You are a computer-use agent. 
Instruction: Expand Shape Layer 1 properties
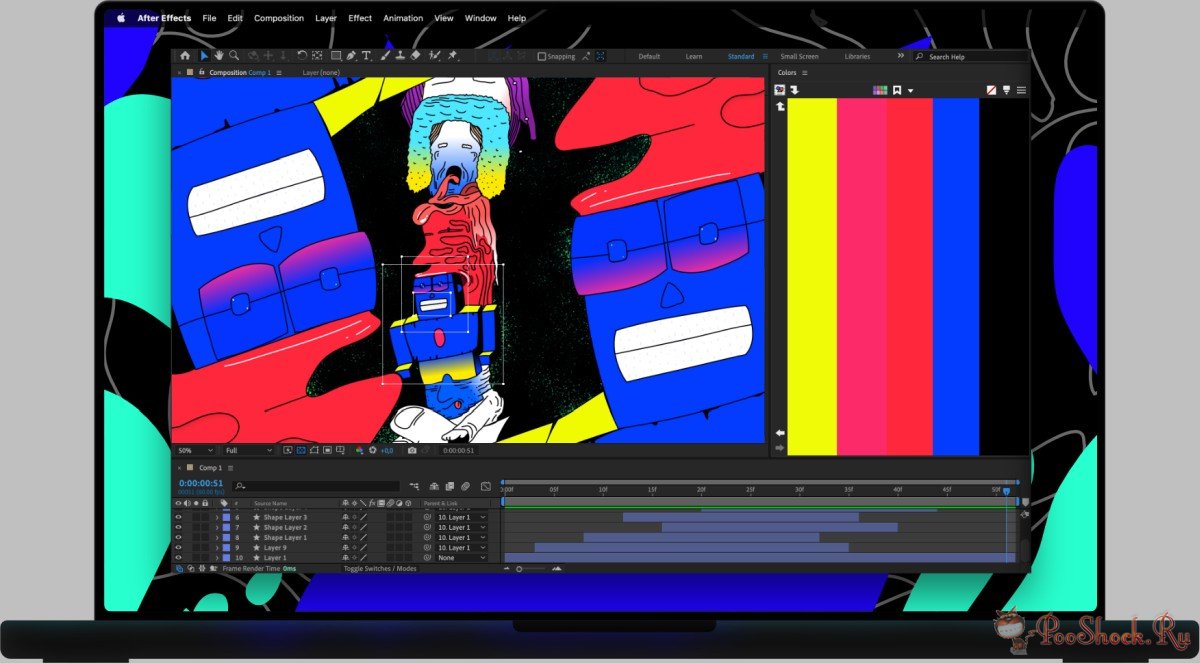pyautogui.click(x=217, y=537)
